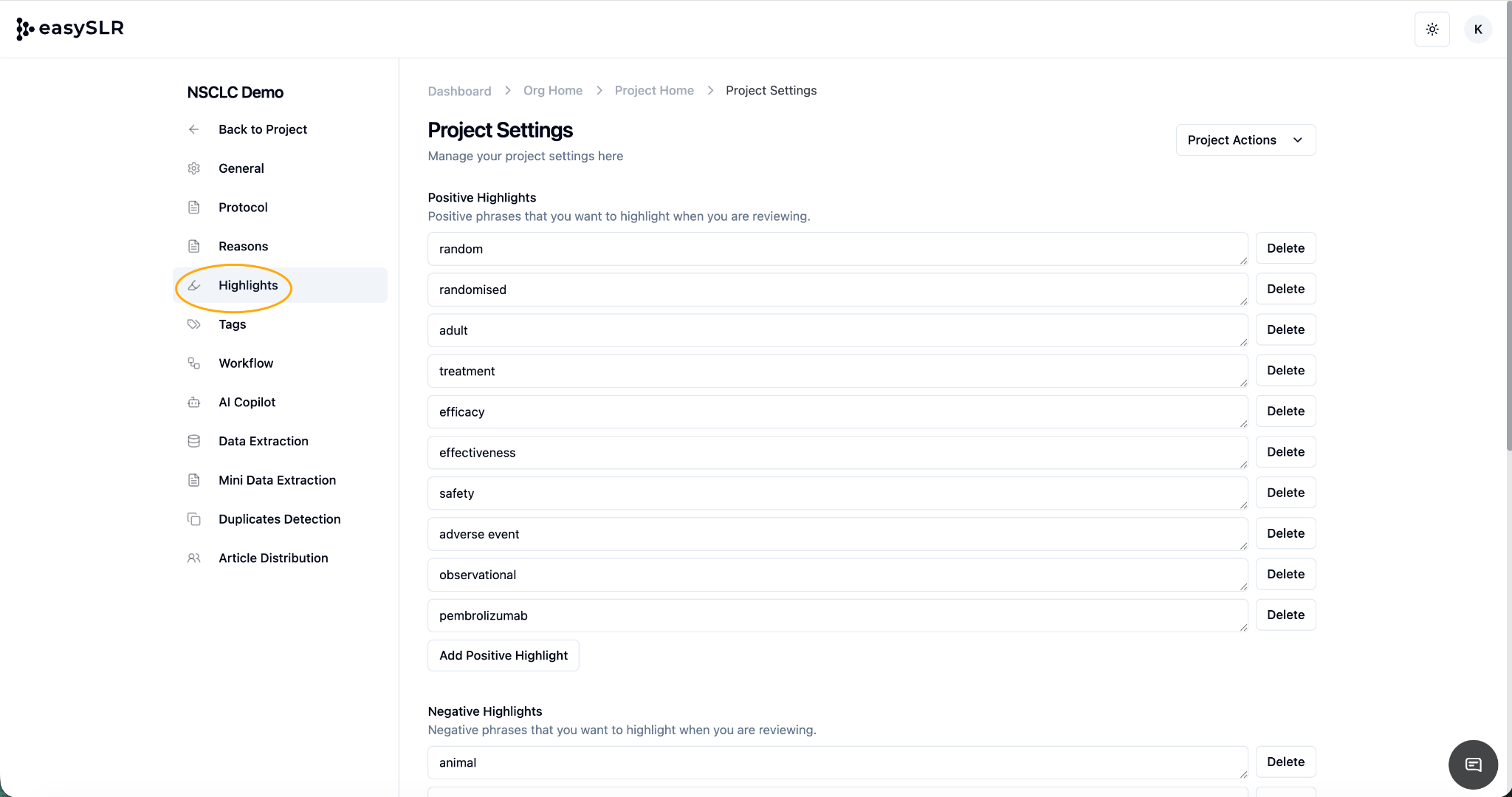Click the AI Copilot robot icon
The image size is (1512, 797).
(x=193, y=403)
